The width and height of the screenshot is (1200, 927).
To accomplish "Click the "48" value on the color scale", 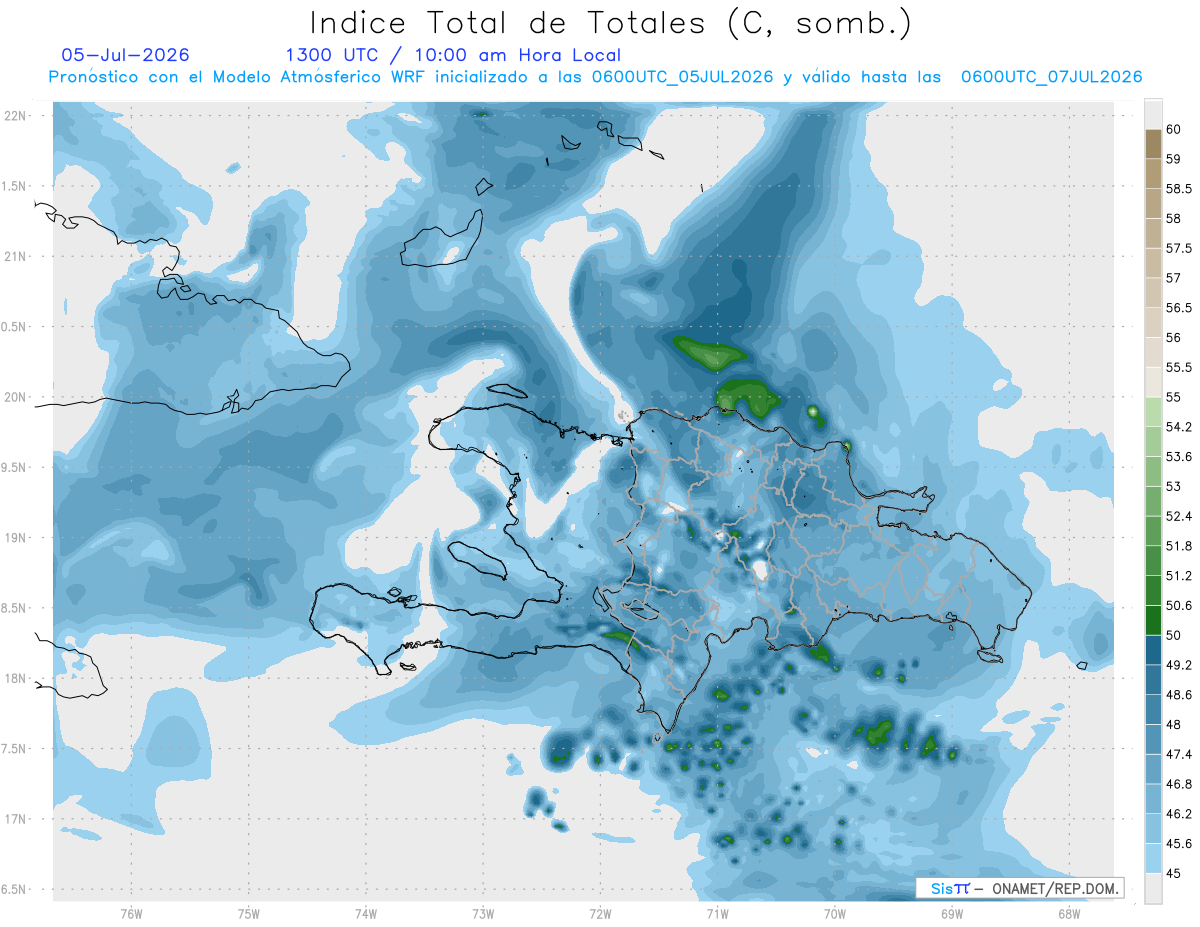I will (x=1174, y=725).
